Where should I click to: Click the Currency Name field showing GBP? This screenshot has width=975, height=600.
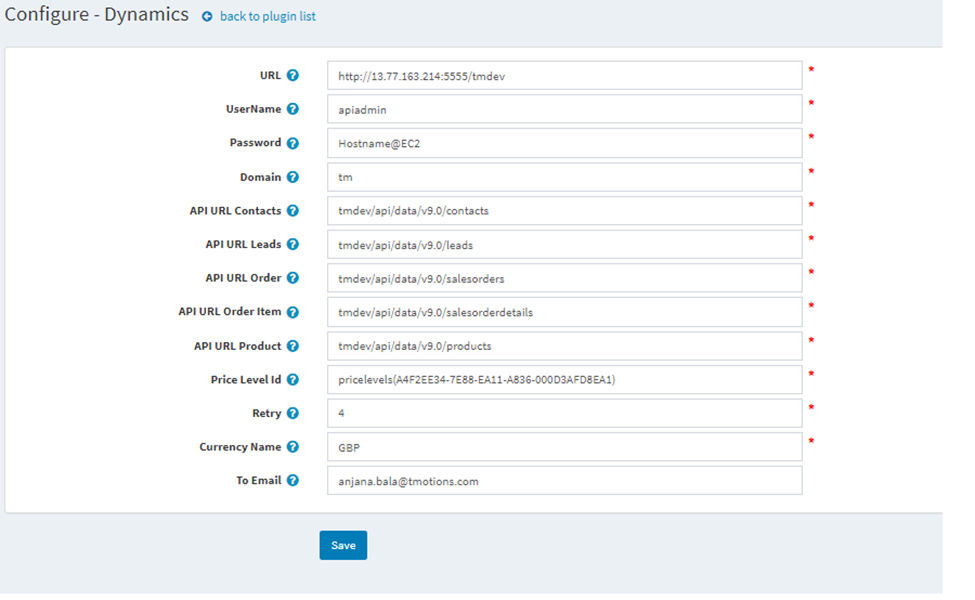point(565,447)
